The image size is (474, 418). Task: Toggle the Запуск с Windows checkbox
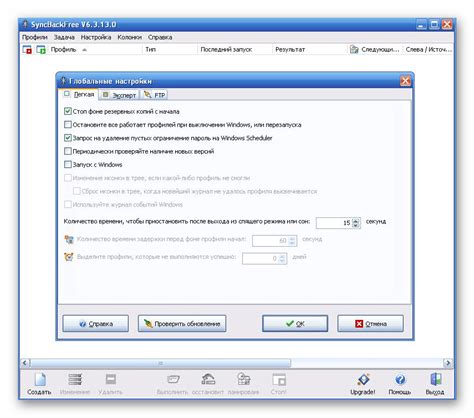pos(68,164)
